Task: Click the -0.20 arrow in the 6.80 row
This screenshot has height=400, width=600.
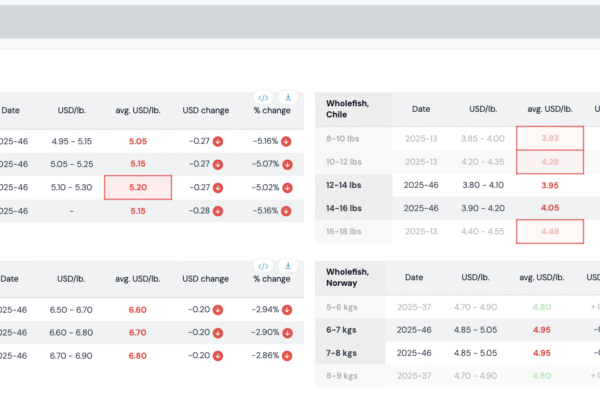Action: coord(218,356)
